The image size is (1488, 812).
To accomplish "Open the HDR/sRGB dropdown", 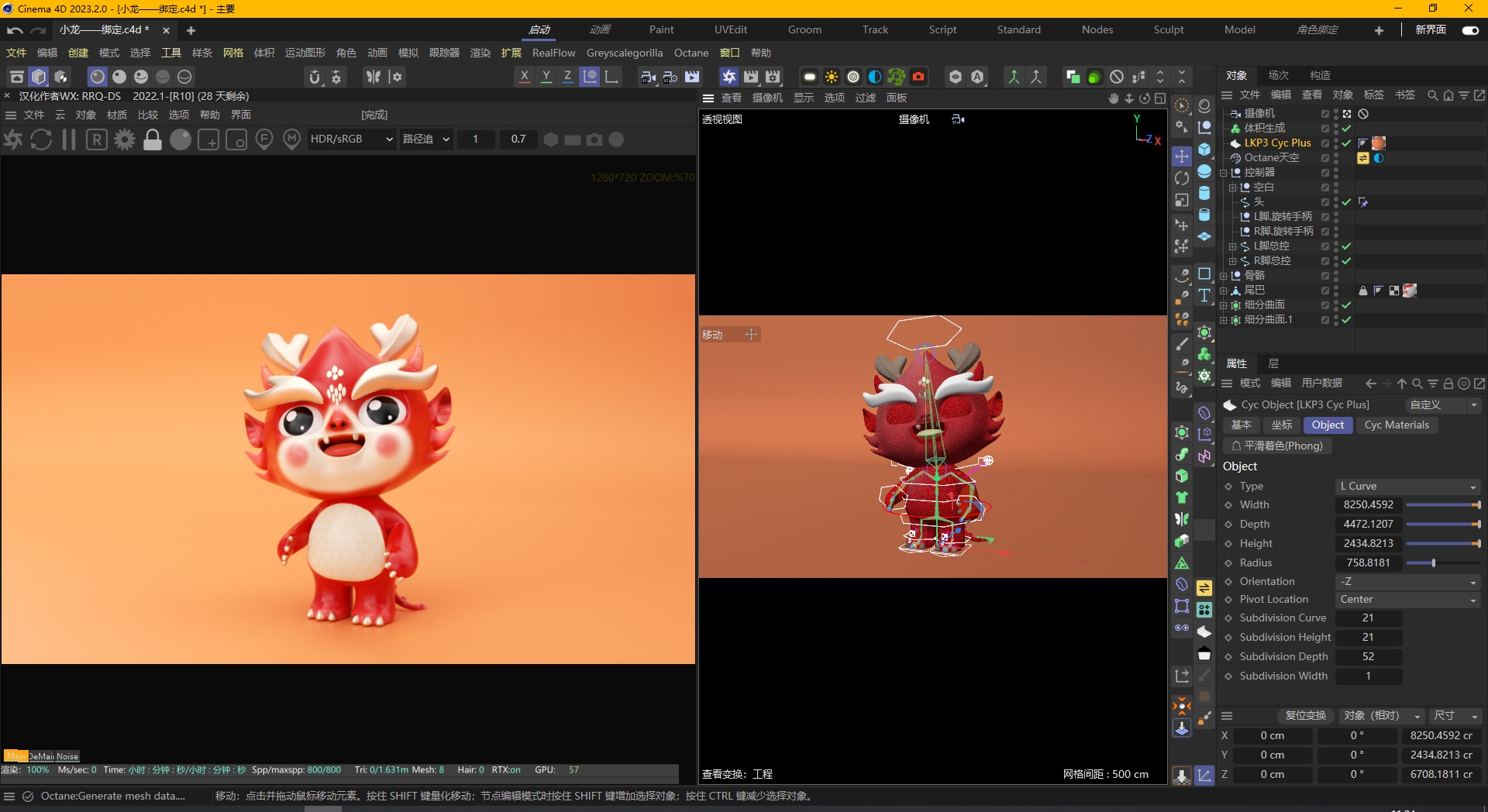I will 352,139.
